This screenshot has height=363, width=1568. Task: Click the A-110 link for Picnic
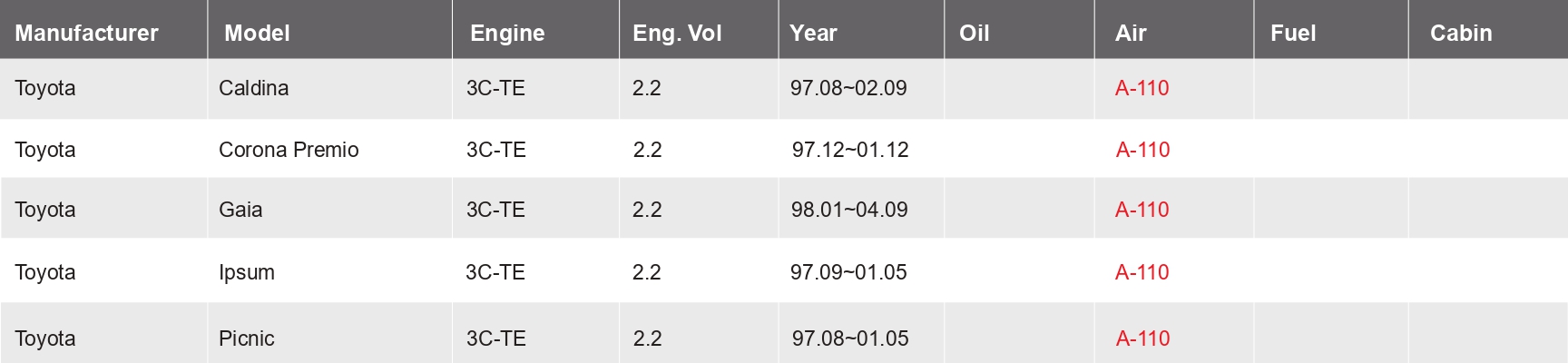pos(1142,338)
